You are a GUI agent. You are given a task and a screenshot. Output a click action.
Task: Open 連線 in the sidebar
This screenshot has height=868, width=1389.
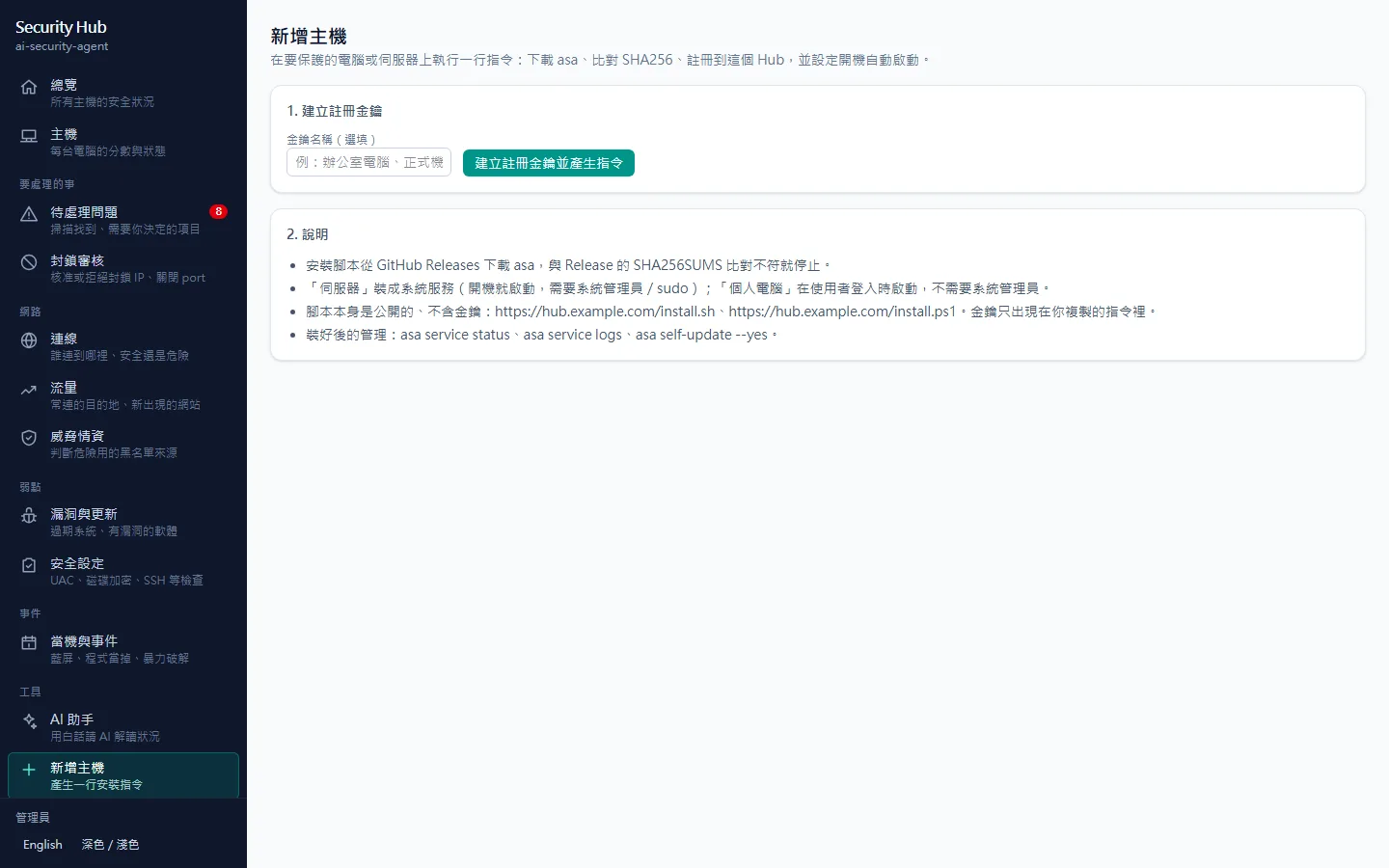tap(123, 346)
